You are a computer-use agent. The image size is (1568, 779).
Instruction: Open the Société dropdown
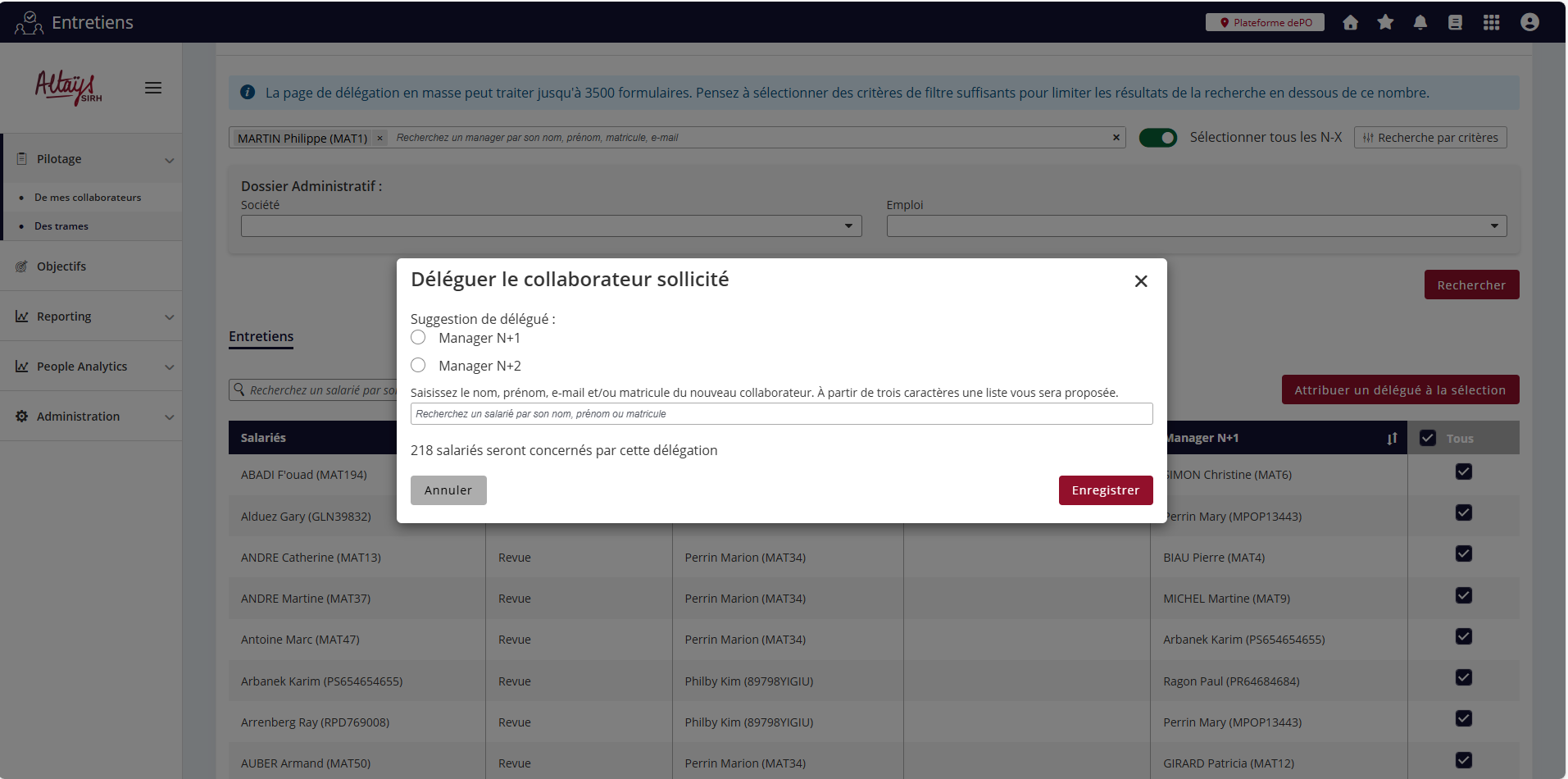pos(551,226)
